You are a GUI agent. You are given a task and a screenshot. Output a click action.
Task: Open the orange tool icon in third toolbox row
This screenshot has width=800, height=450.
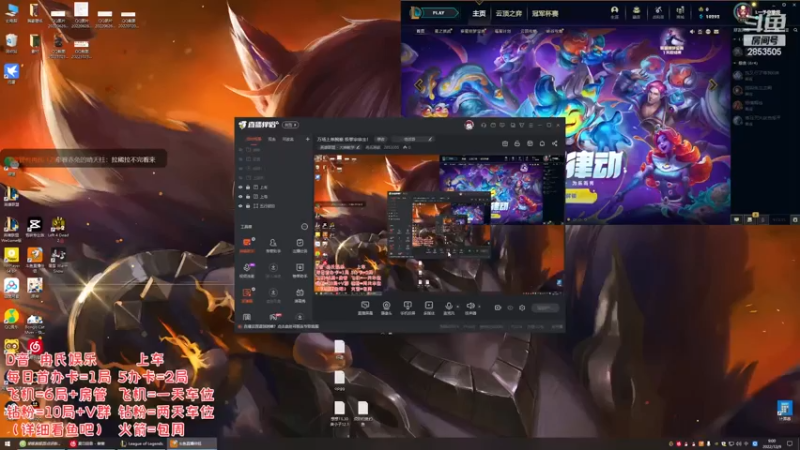tap(247, 295)
